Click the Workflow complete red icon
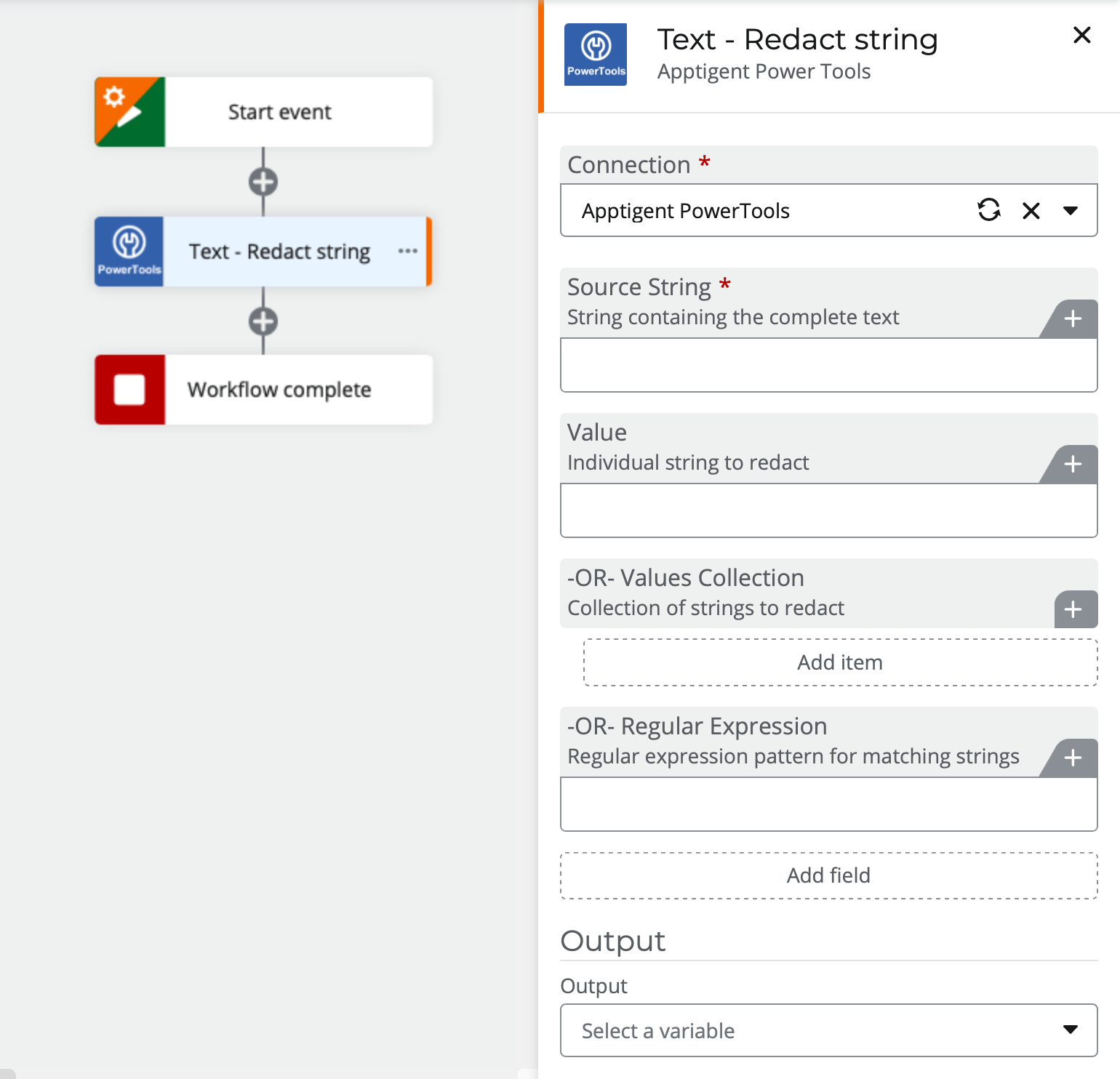 (x=129, y=390)
